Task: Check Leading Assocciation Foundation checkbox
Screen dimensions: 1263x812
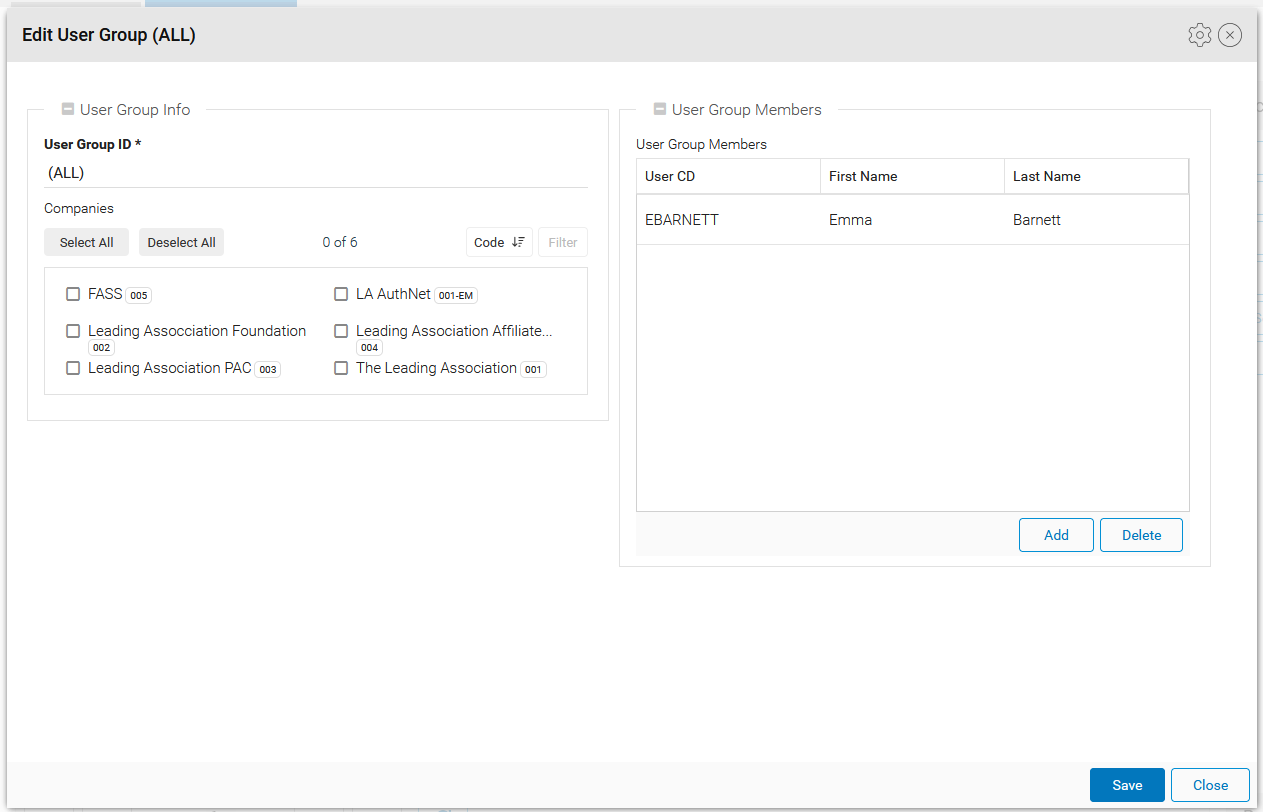Action: point(73,331)
